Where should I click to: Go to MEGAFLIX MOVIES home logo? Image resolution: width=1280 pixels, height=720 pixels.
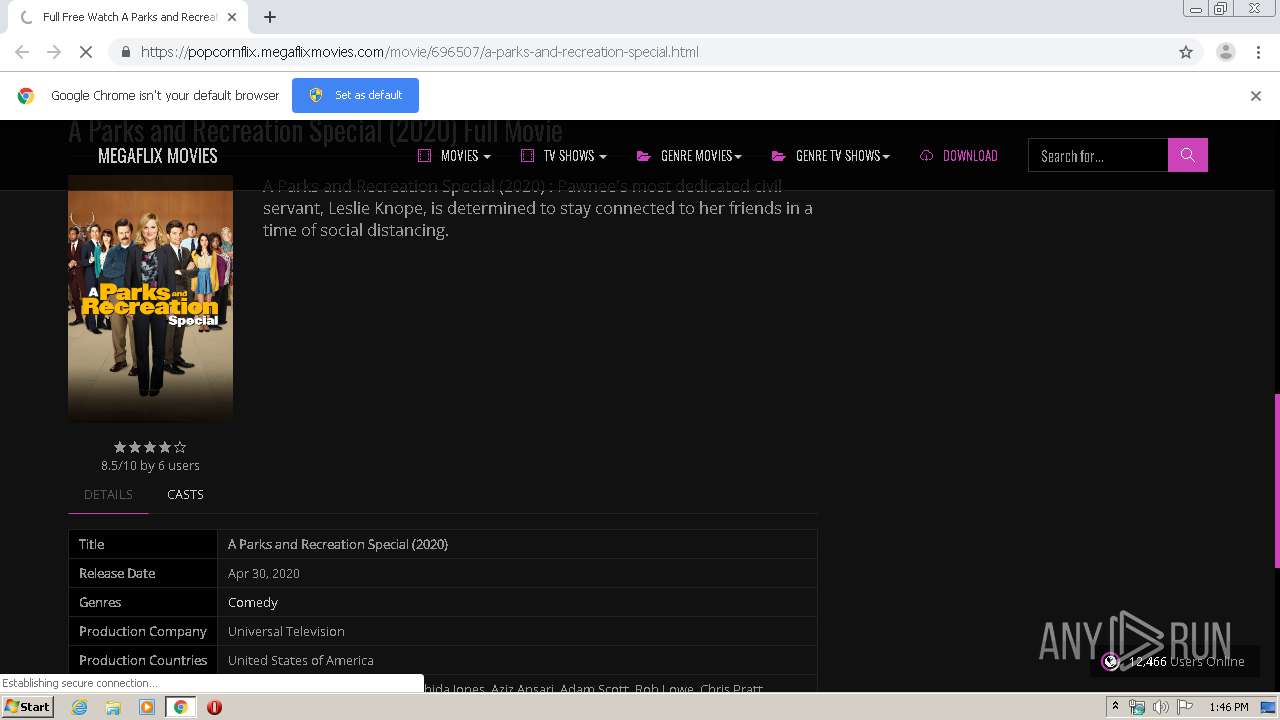(x=157, y=155)
